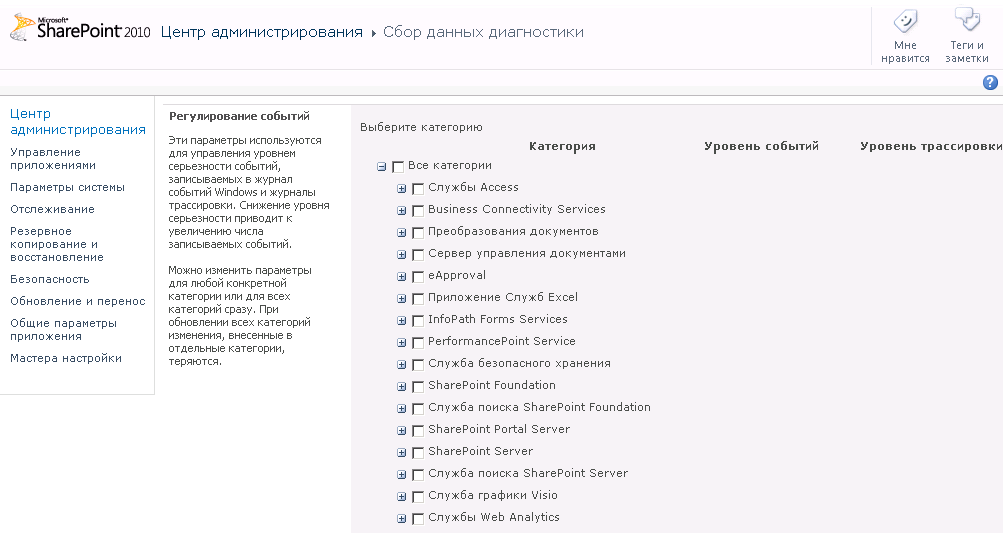Expand 'SharePoint Portal Server' category
Screen dimensions: 1003x533
pos(402,431)
